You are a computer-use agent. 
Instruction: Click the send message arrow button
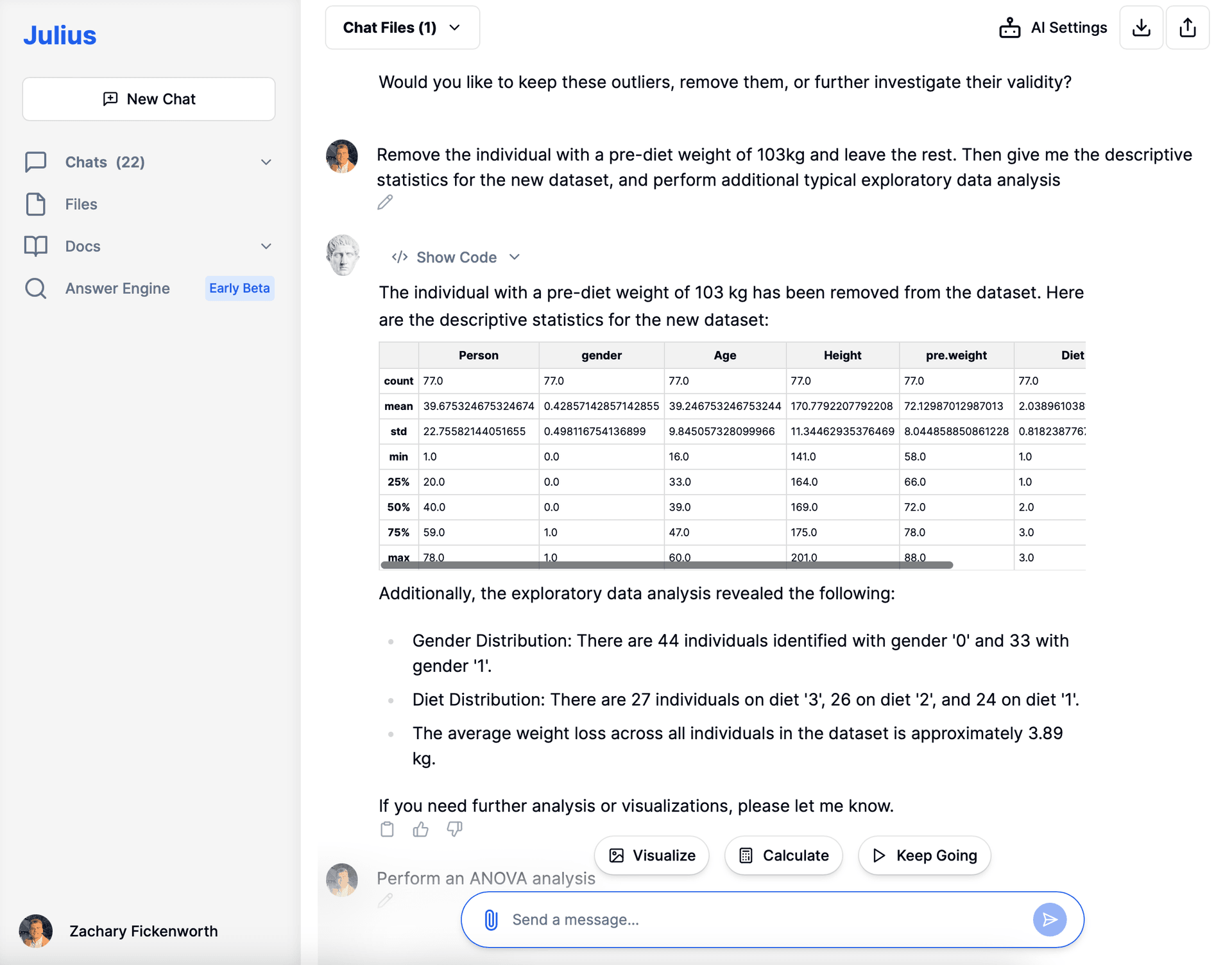[x=1050, y=919]
